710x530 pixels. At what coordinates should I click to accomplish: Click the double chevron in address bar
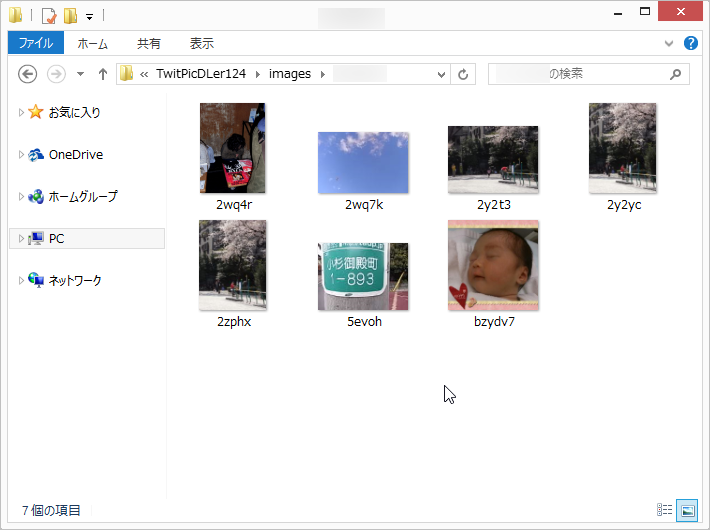pyautogui.click(x=144, y=74)
